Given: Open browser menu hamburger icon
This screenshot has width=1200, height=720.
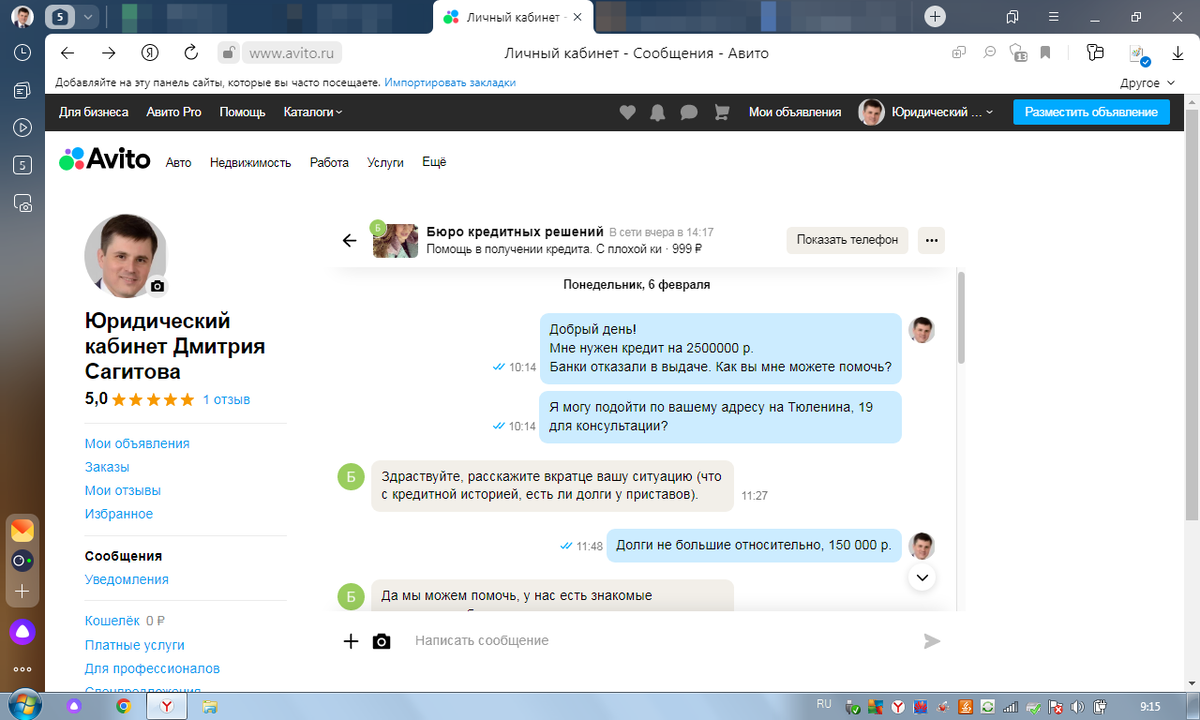Looking at the screenshot, I should (x=1054, y=16).
